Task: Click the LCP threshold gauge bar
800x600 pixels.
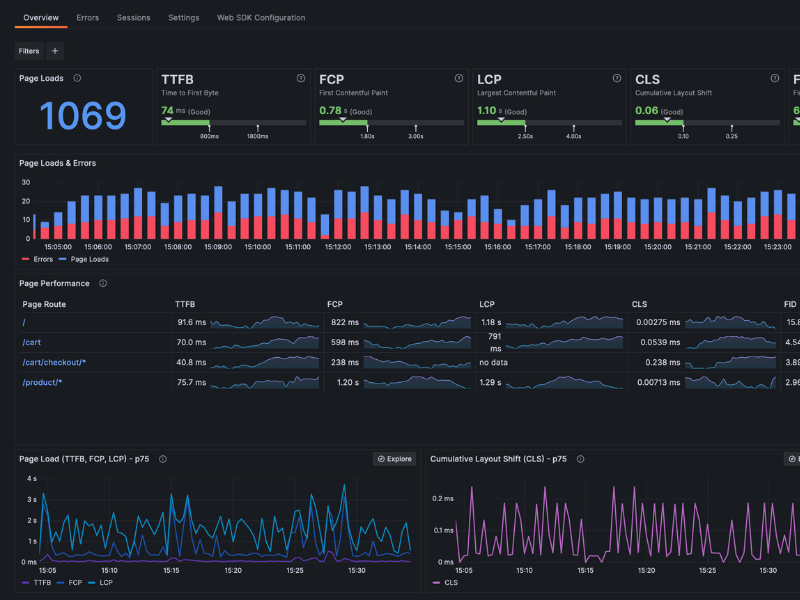Action: (x=549, y=122)
